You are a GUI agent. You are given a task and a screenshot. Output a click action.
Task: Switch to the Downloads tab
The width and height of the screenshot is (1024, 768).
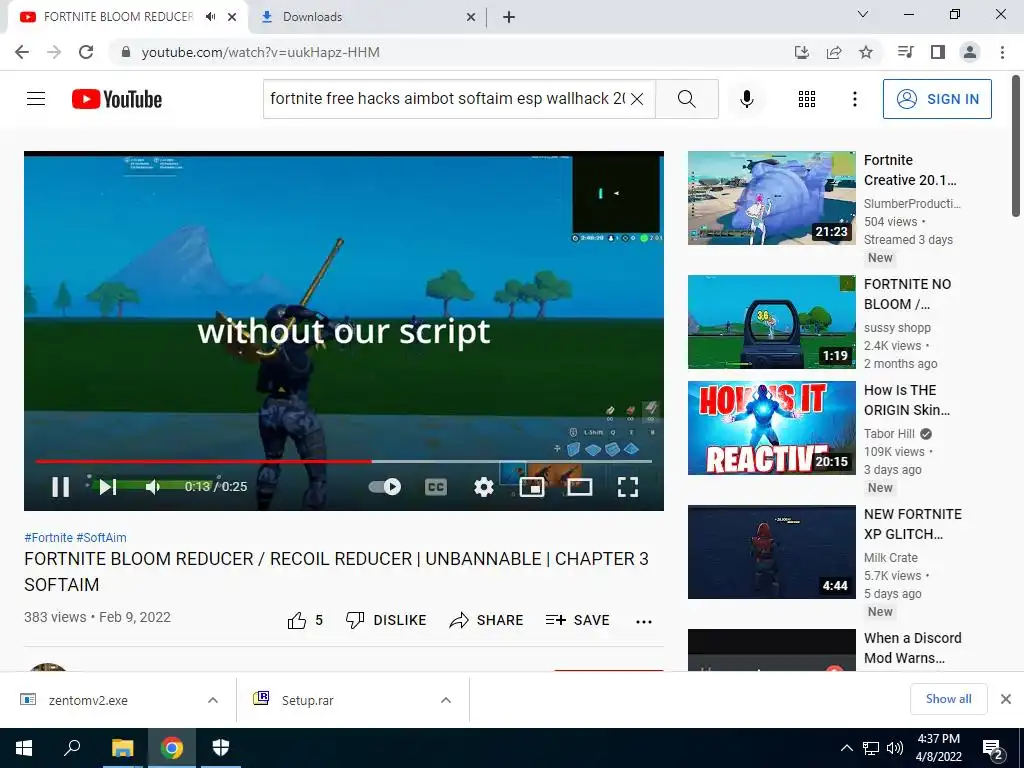tap(366, 17)
